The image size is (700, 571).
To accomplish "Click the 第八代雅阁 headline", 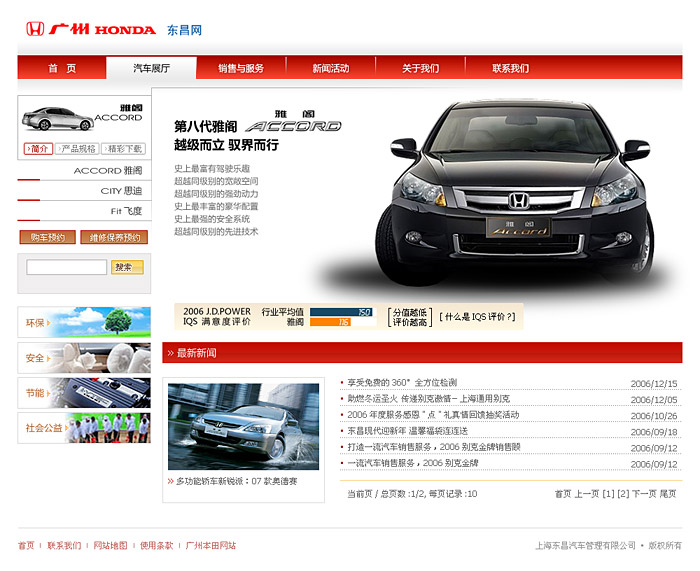I will tap(205, 126).
